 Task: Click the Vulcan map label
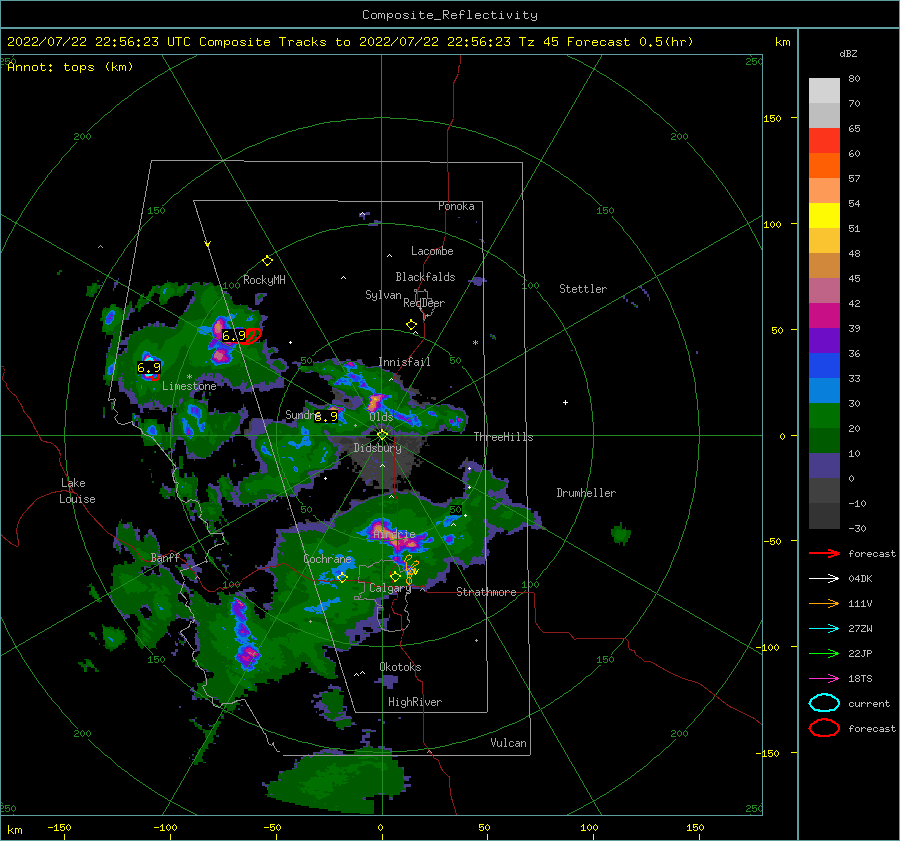(508, 743)
